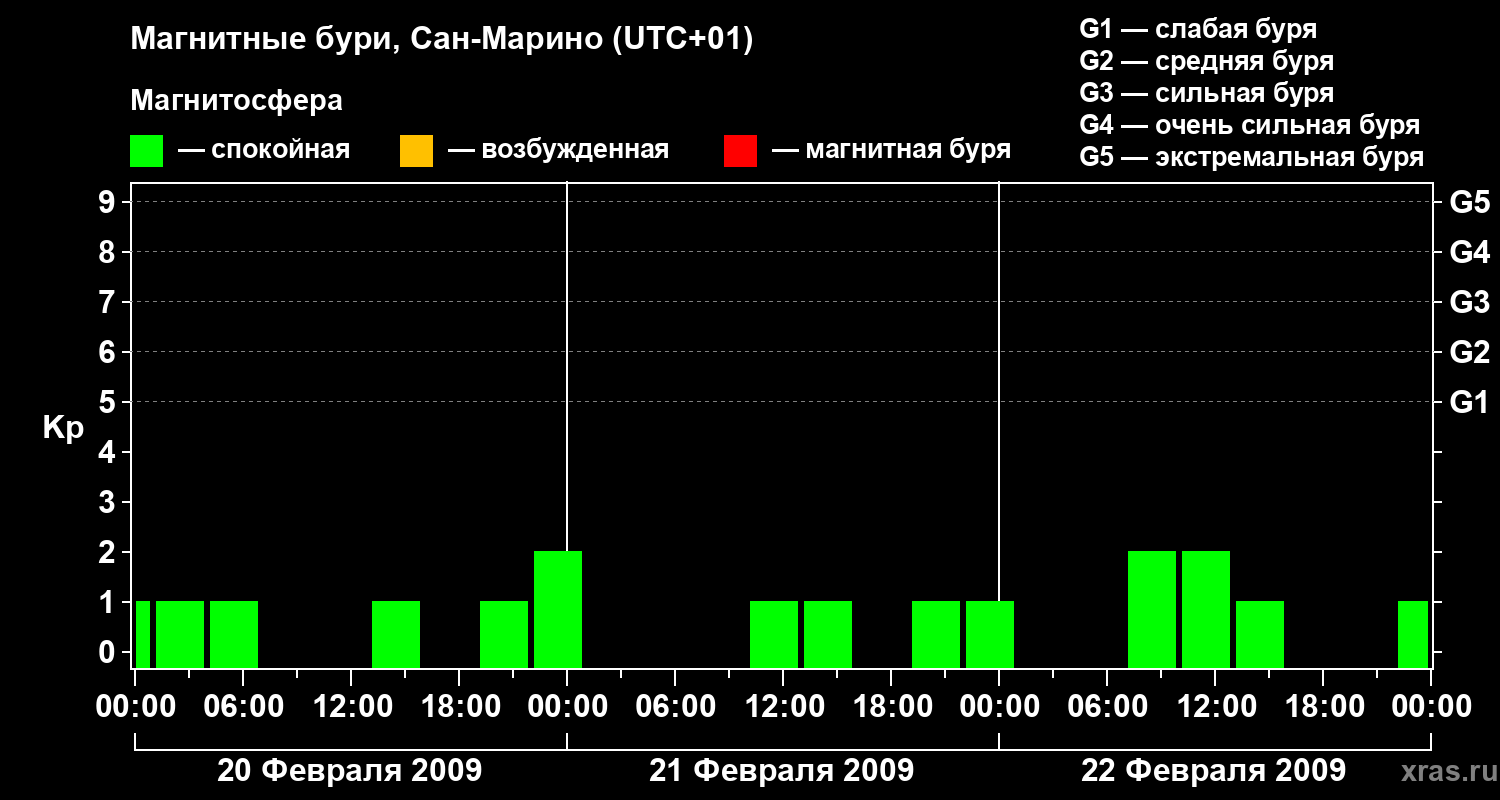The width and height of the screenshot is (1500, 800).
Task: Click '12:00' time label of 22 Februaryля day
Action: click(1215, 706)
